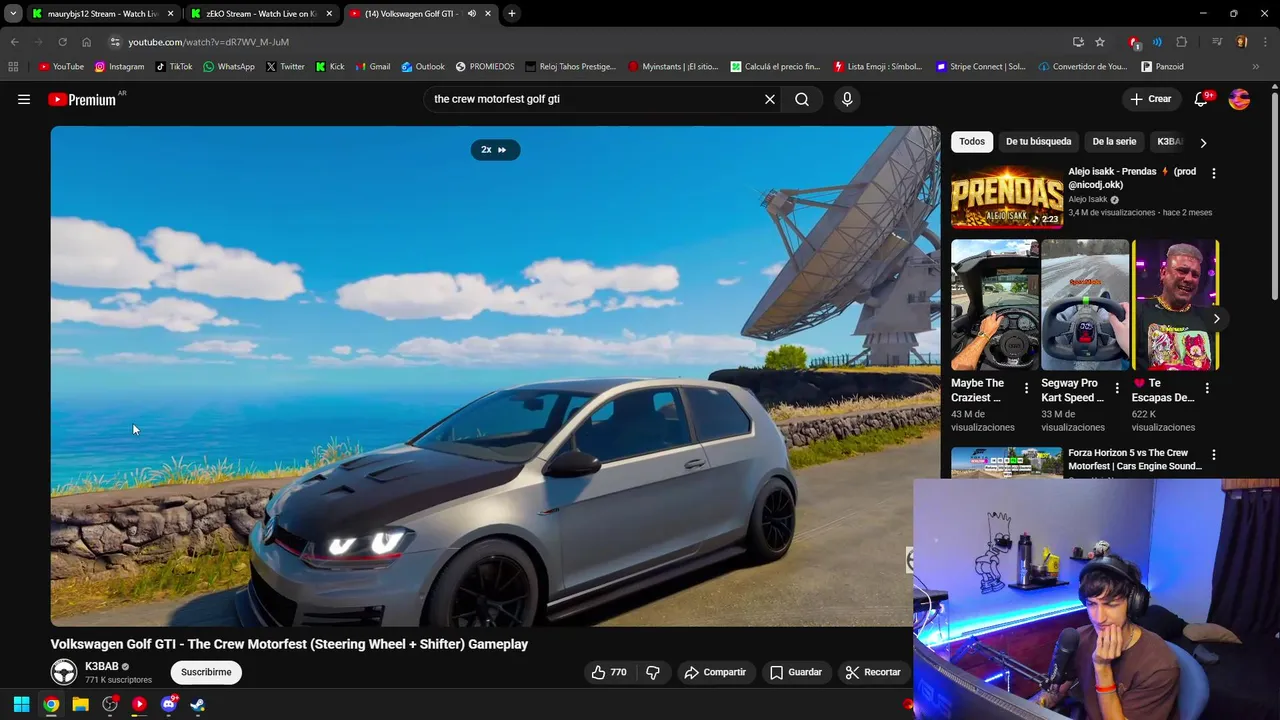Open File Explorer from taskbar
This screenshot has width=1280, height=720.
[80, 705]
